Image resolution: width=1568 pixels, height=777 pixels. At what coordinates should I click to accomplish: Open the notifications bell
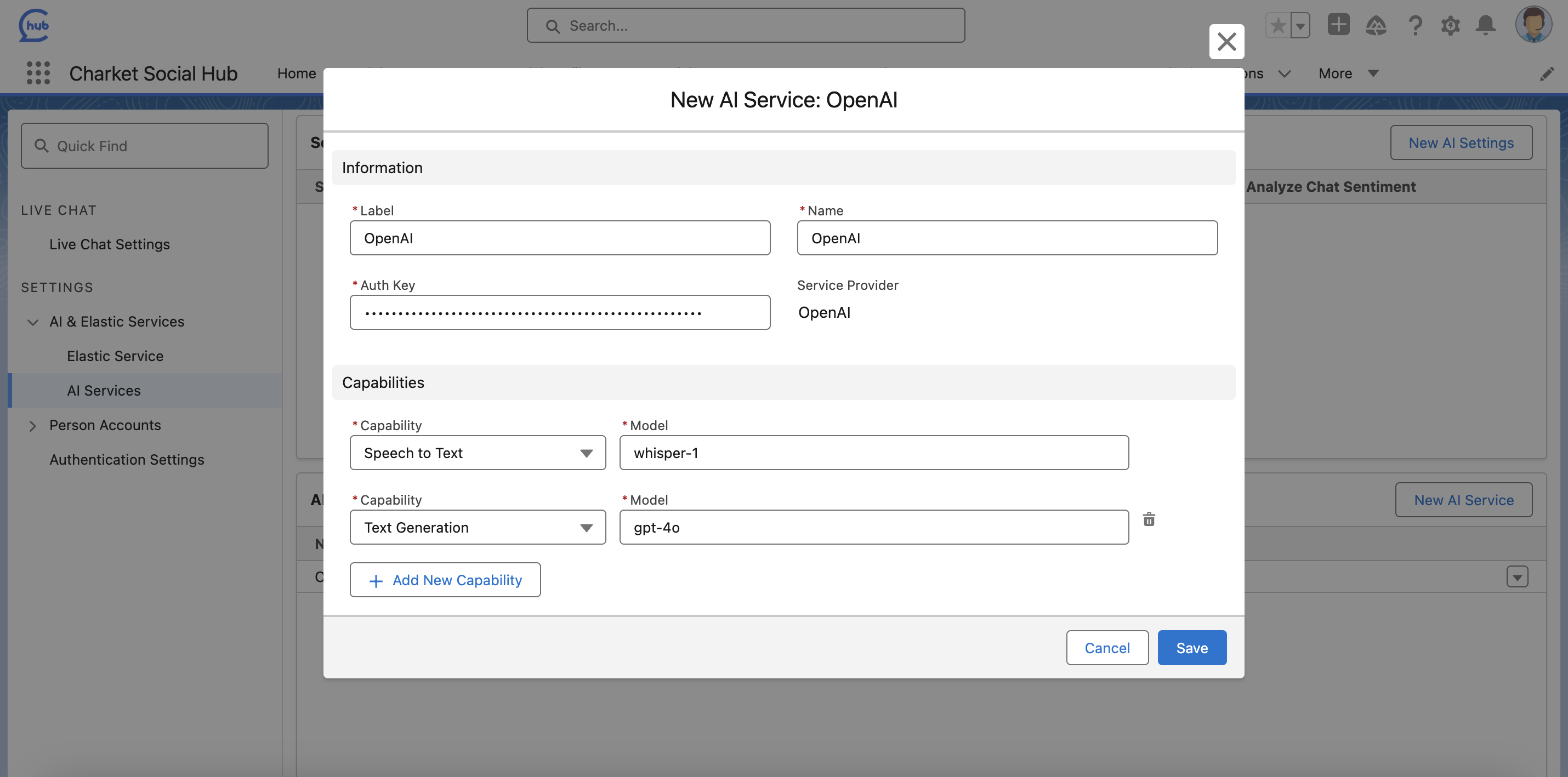pos(1485,26)
